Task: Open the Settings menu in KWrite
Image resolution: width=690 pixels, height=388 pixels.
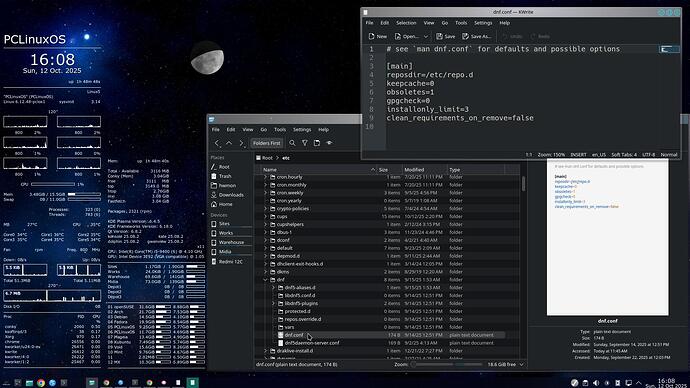Action: [483, 23]
